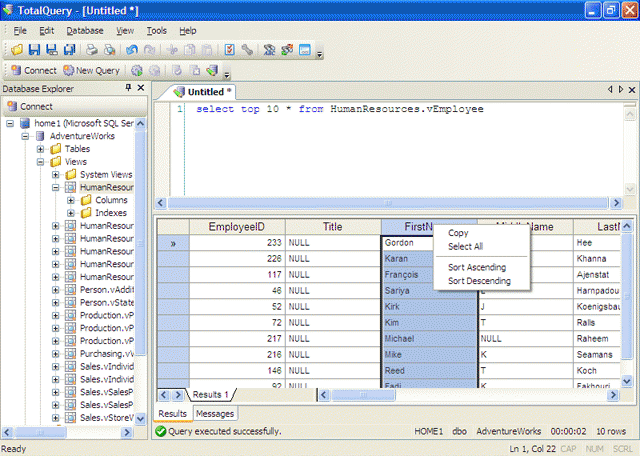Select the Person.vState view in the tree
Image resolution: width=640 pixels, height=456 pixels.
pyautogui.click(x=107, y=303)
